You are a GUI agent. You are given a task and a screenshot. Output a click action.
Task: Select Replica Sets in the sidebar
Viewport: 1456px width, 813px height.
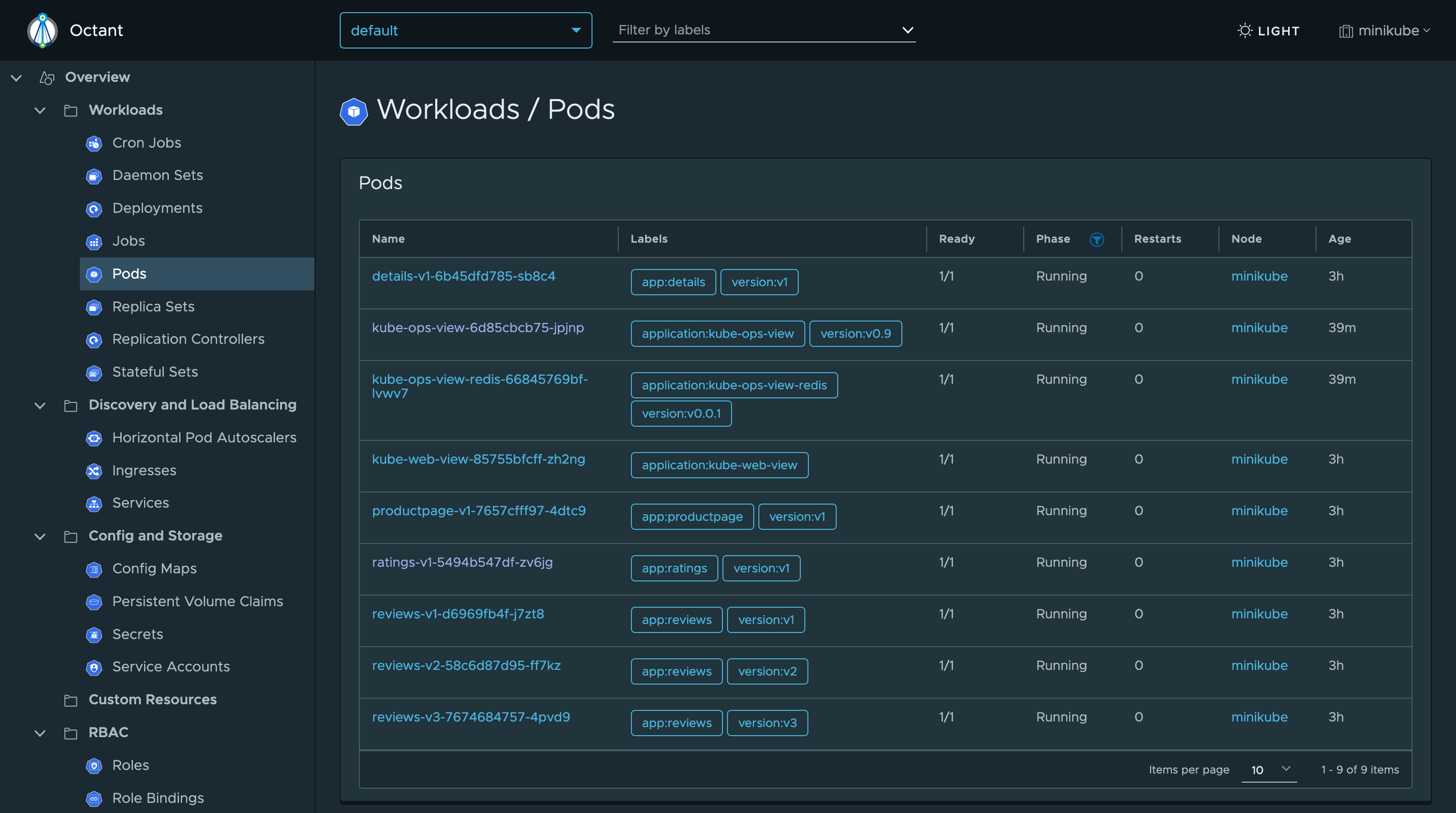coord(153,306)
